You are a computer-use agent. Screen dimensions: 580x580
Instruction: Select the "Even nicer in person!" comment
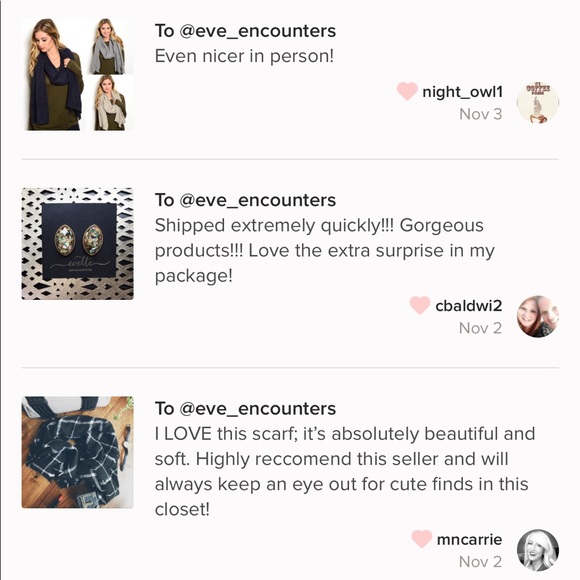[244, 56]
